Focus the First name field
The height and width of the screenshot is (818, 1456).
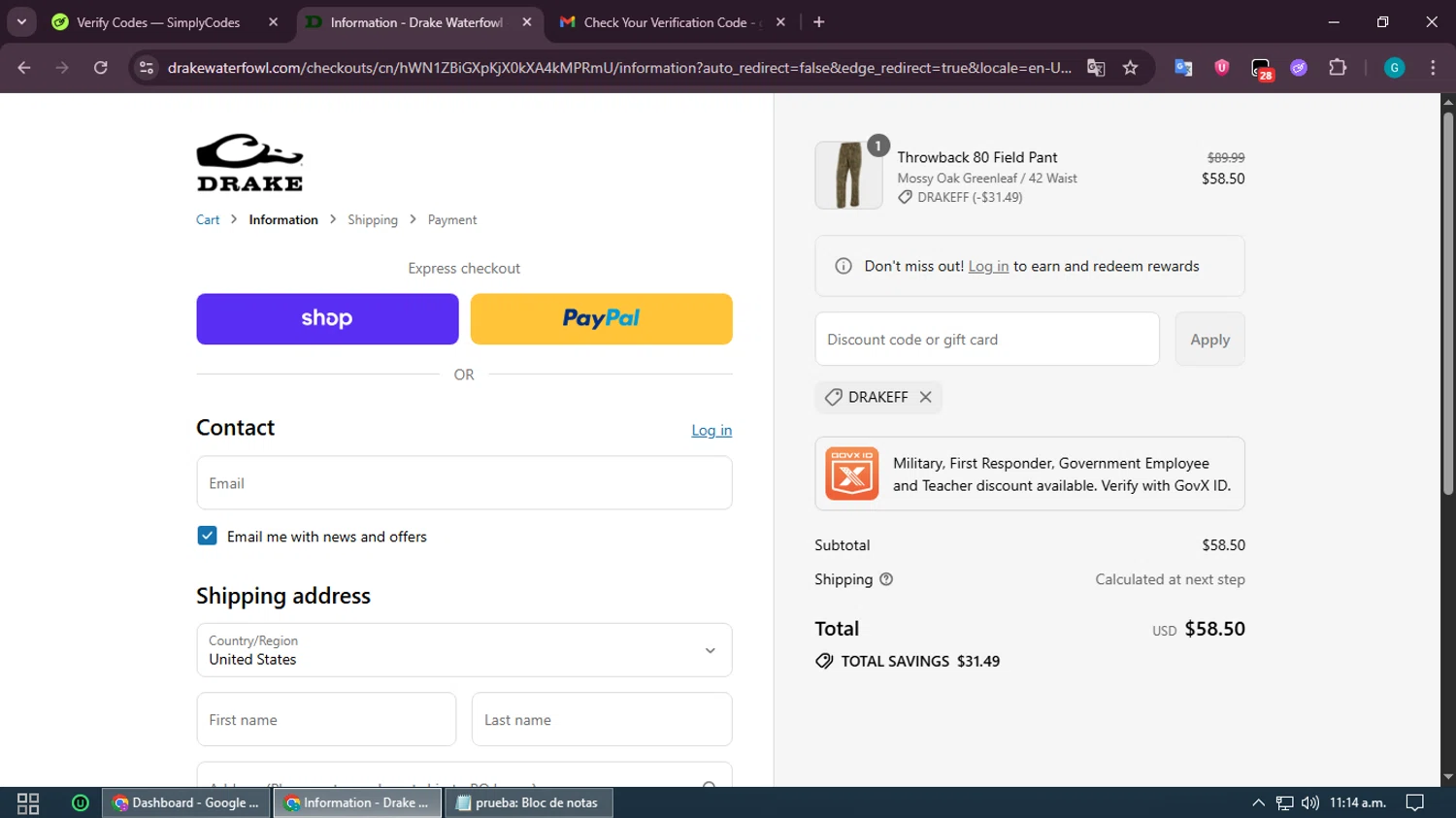point(326,720)
